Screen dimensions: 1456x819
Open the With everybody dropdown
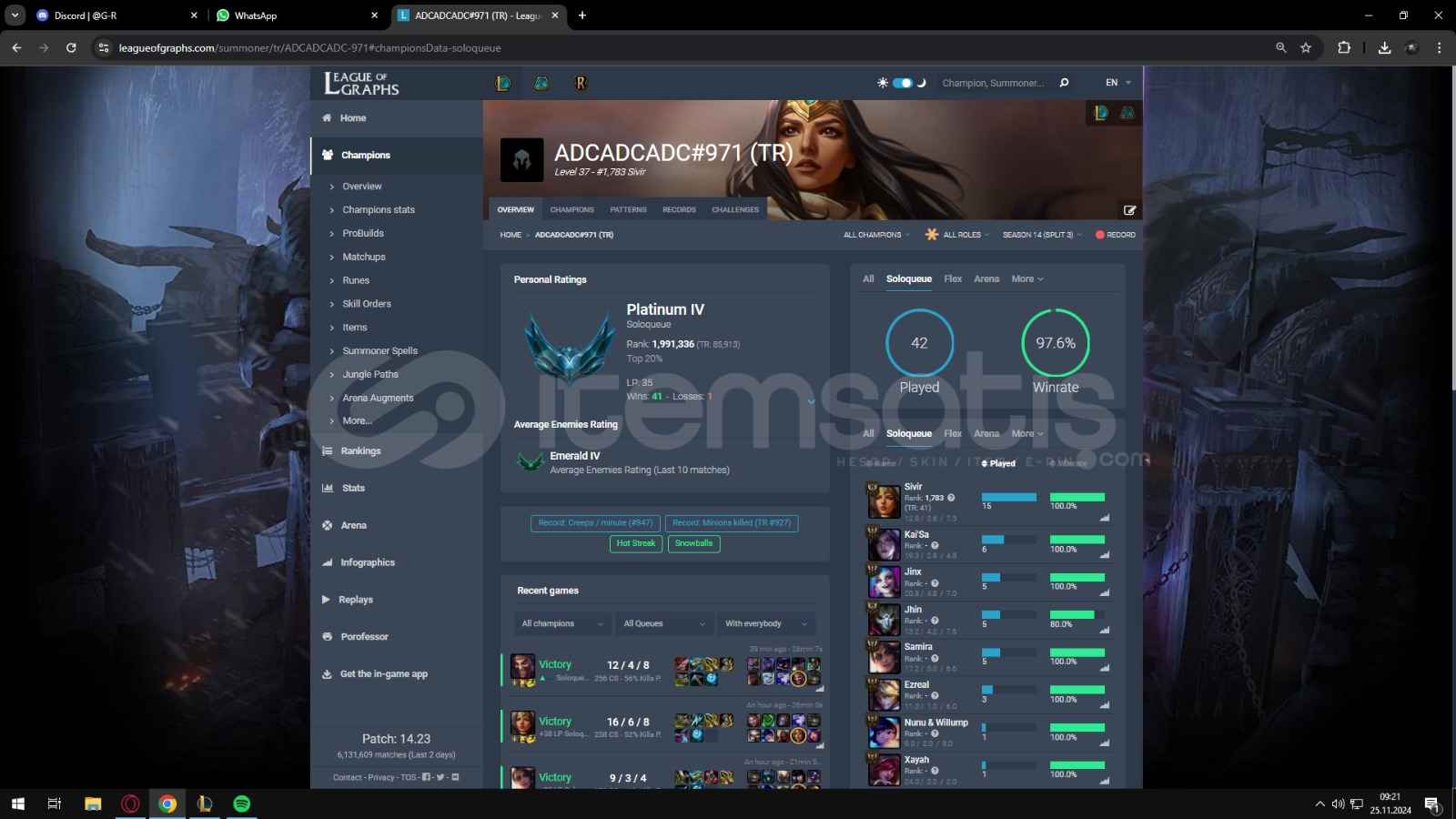pyautogui.click(x=765, y=624)
